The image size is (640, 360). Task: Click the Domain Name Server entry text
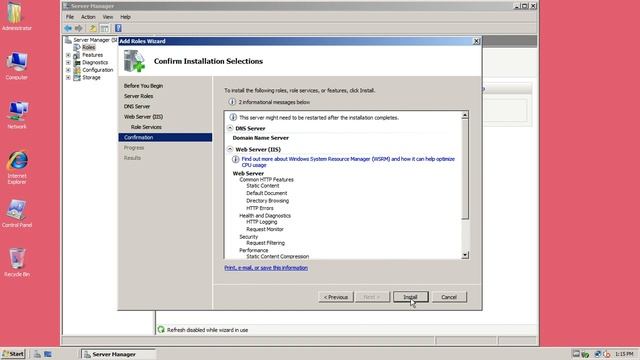point(260,138)
